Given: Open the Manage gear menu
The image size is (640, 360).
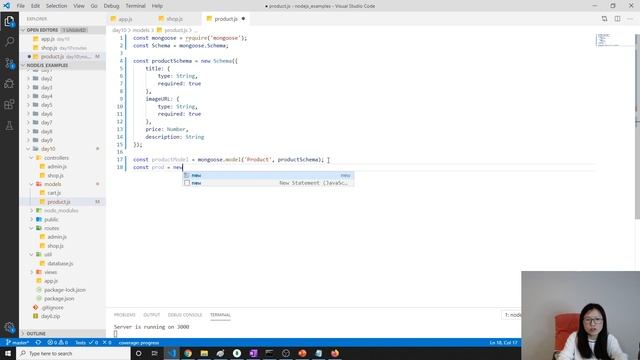Looking at the screenshot, I should point(9,327).
